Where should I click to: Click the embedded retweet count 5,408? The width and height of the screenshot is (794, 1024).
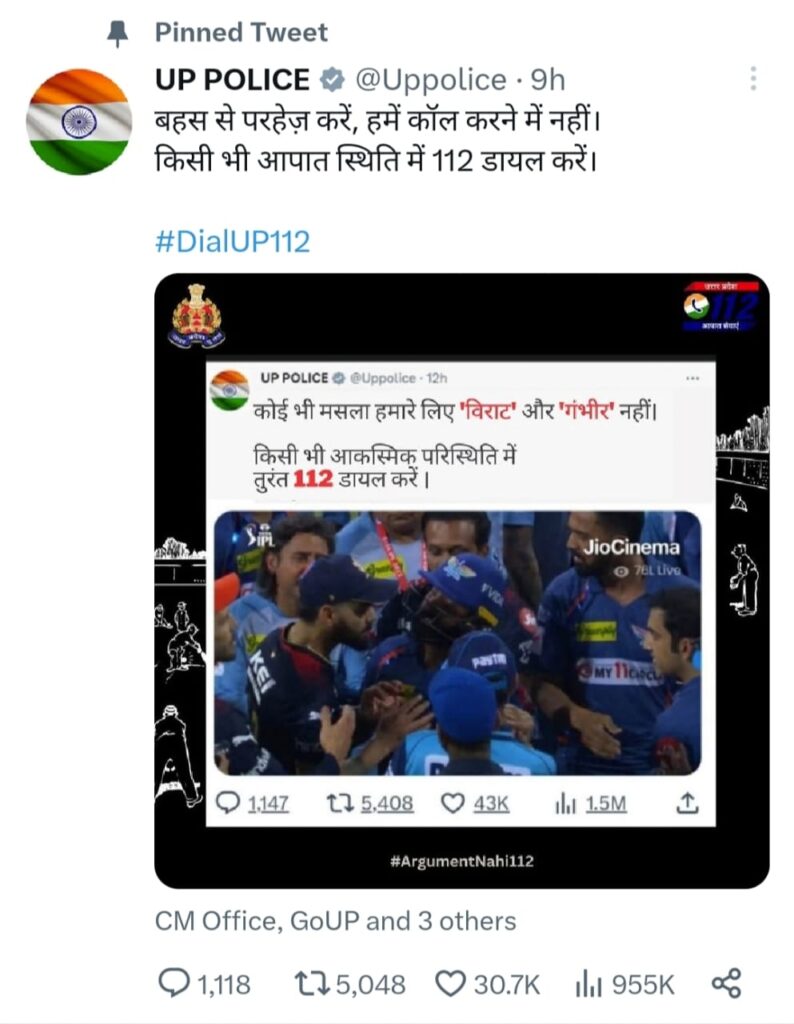click(387, 803)
